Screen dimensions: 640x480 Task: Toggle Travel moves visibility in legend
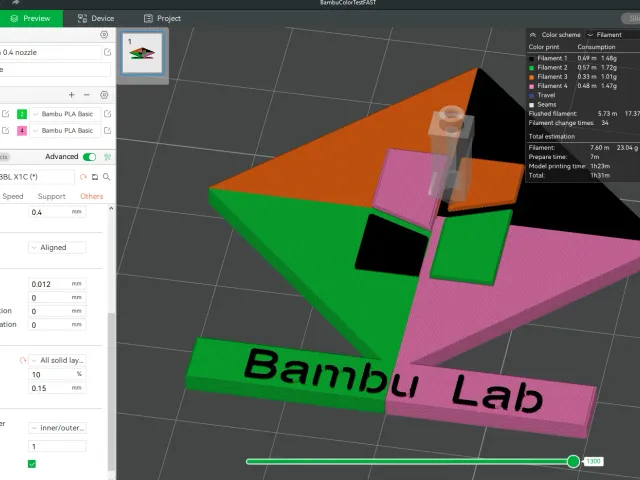click(x=531, y=96)
